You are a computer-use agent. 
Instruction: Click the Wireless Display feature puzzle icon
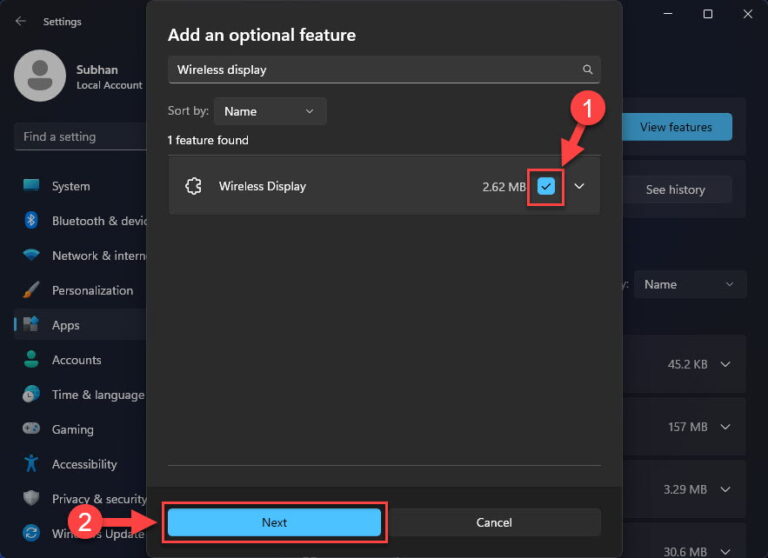(x=194, y=186)
